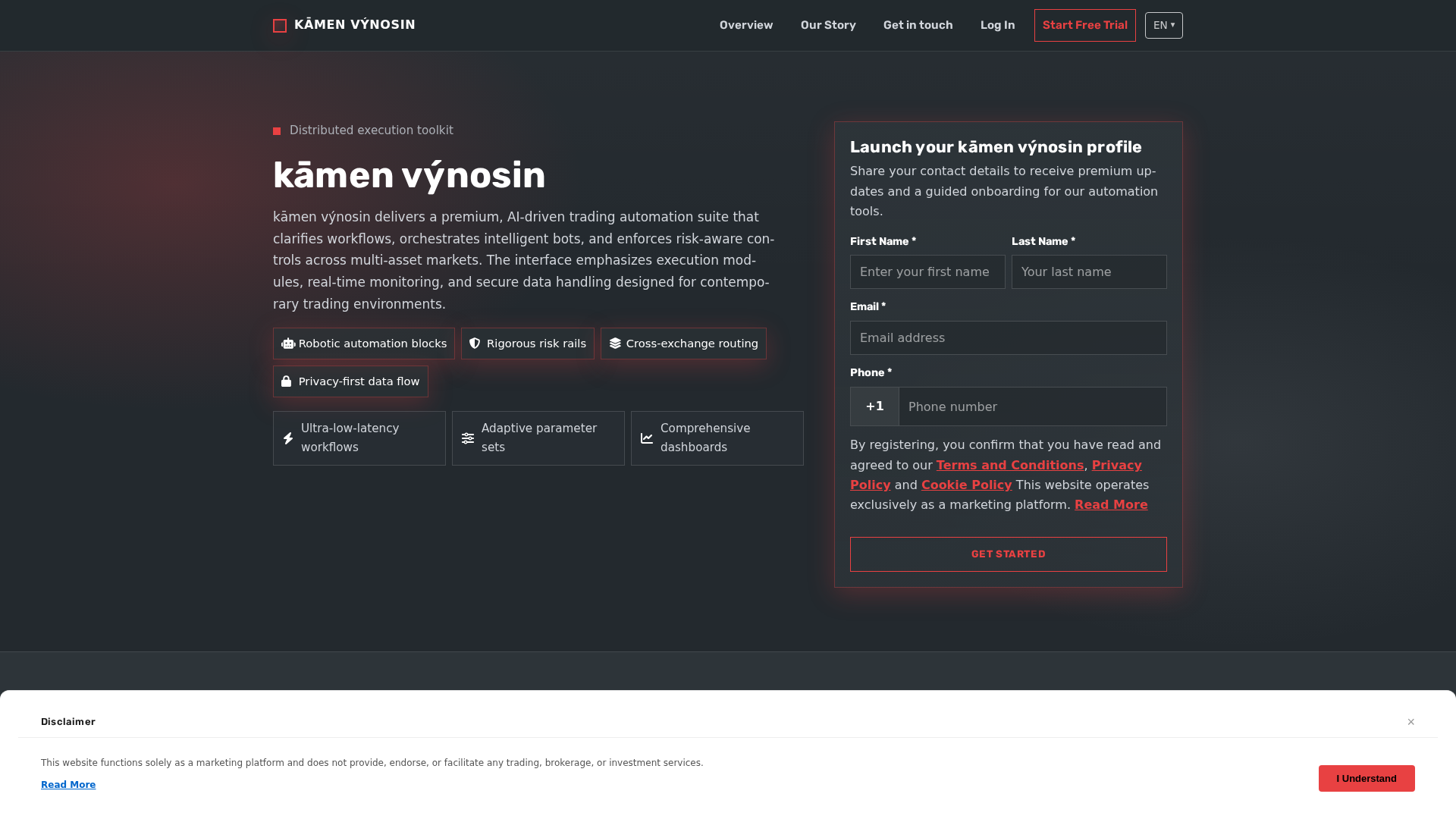Open the Overview nav item
1456x819 pixels.
[746, 25]
